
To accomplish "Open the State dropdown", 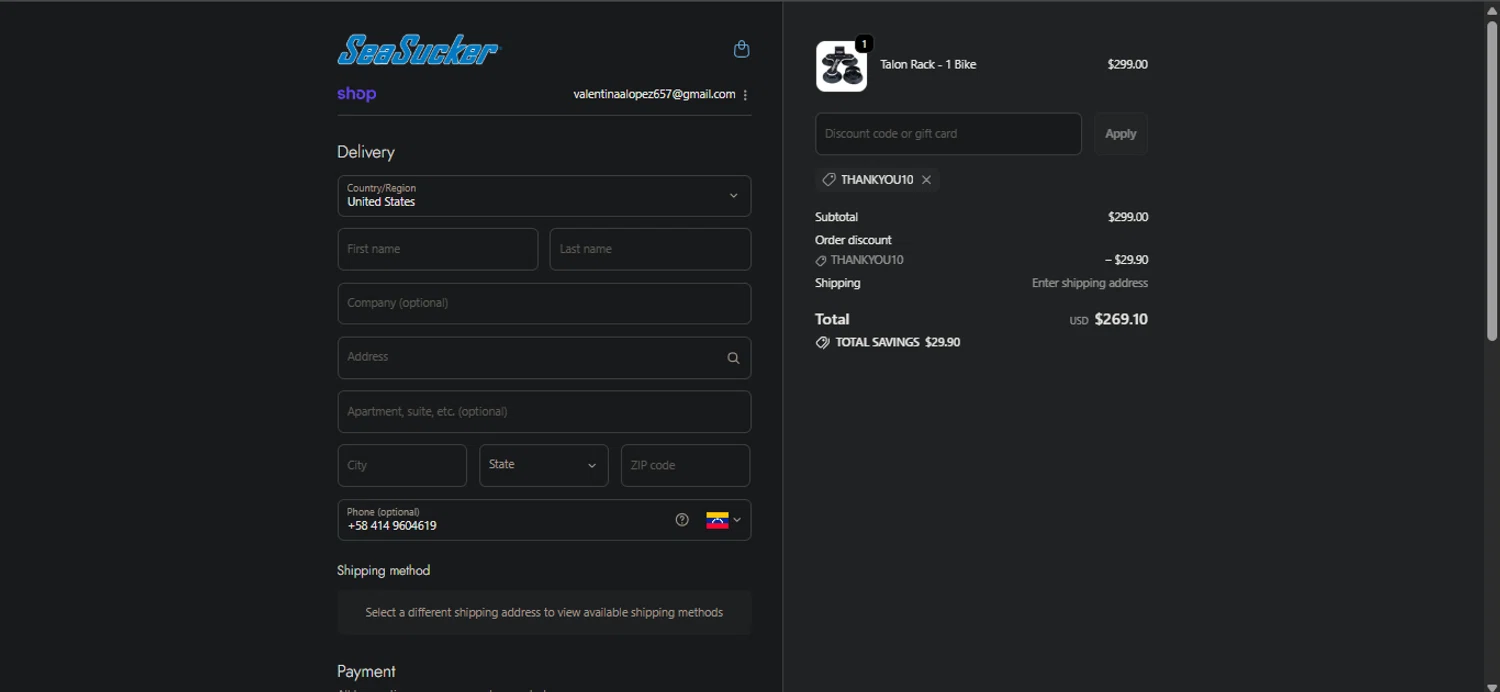I will point(544,466).
